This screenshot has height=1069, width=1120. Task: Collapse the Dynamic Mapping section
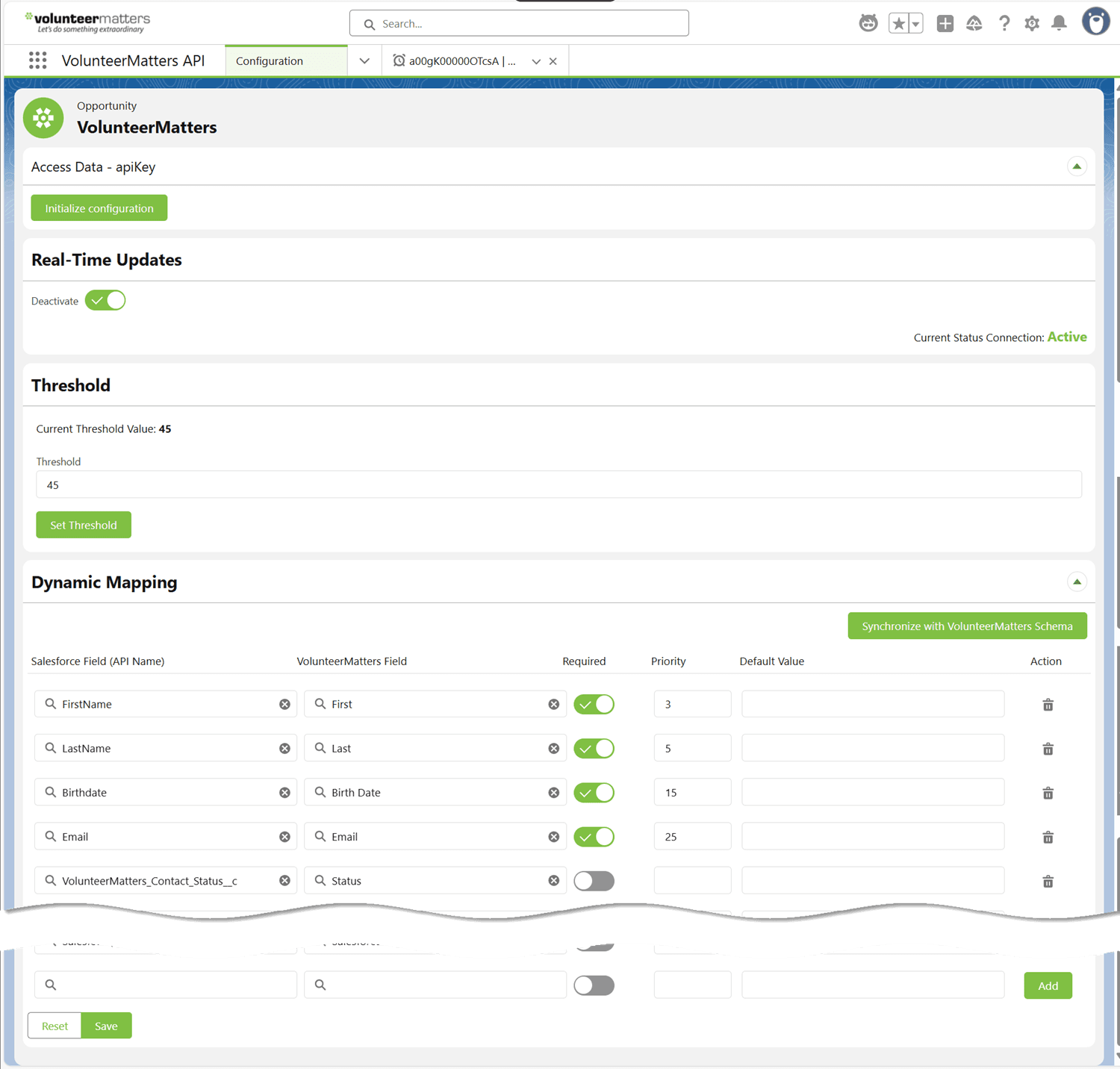click(x=1076, y=582)
